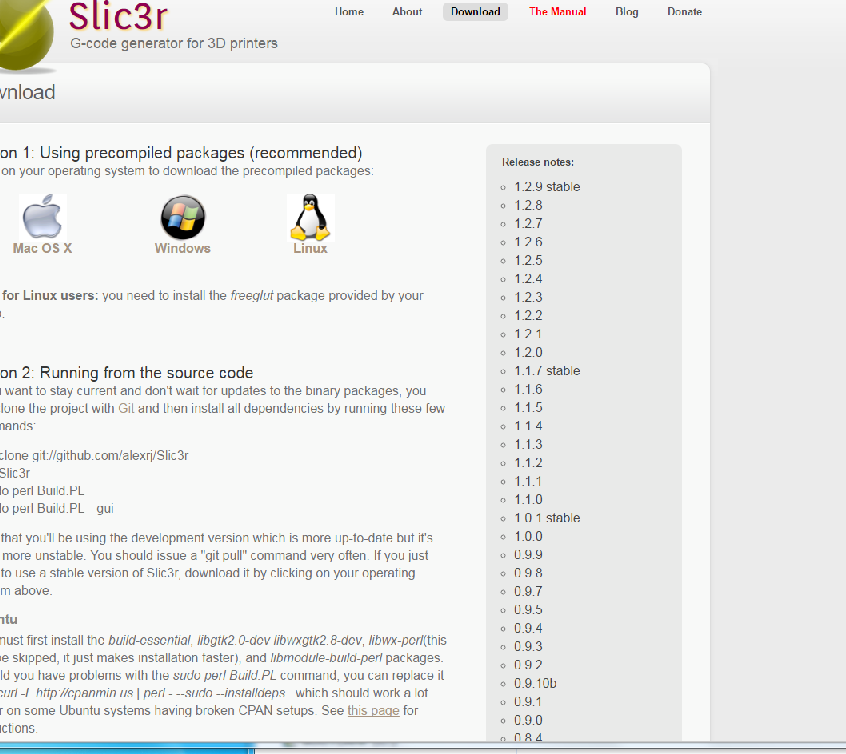Screen dimensions: 846x754
Task: Open release notes for 1.2.7
Action: click(x=528, y=223)
